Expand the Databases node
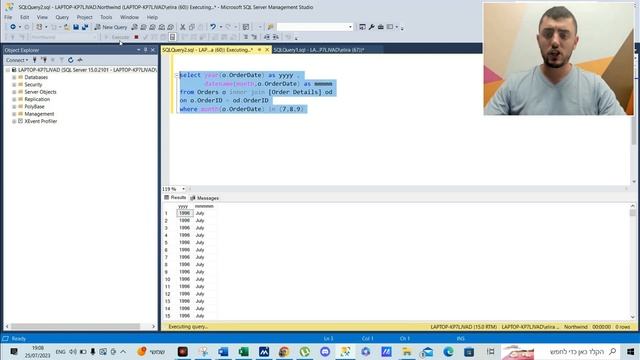Image resolution: width=640 pixels, height=360 pixels. tap(14, 77)
